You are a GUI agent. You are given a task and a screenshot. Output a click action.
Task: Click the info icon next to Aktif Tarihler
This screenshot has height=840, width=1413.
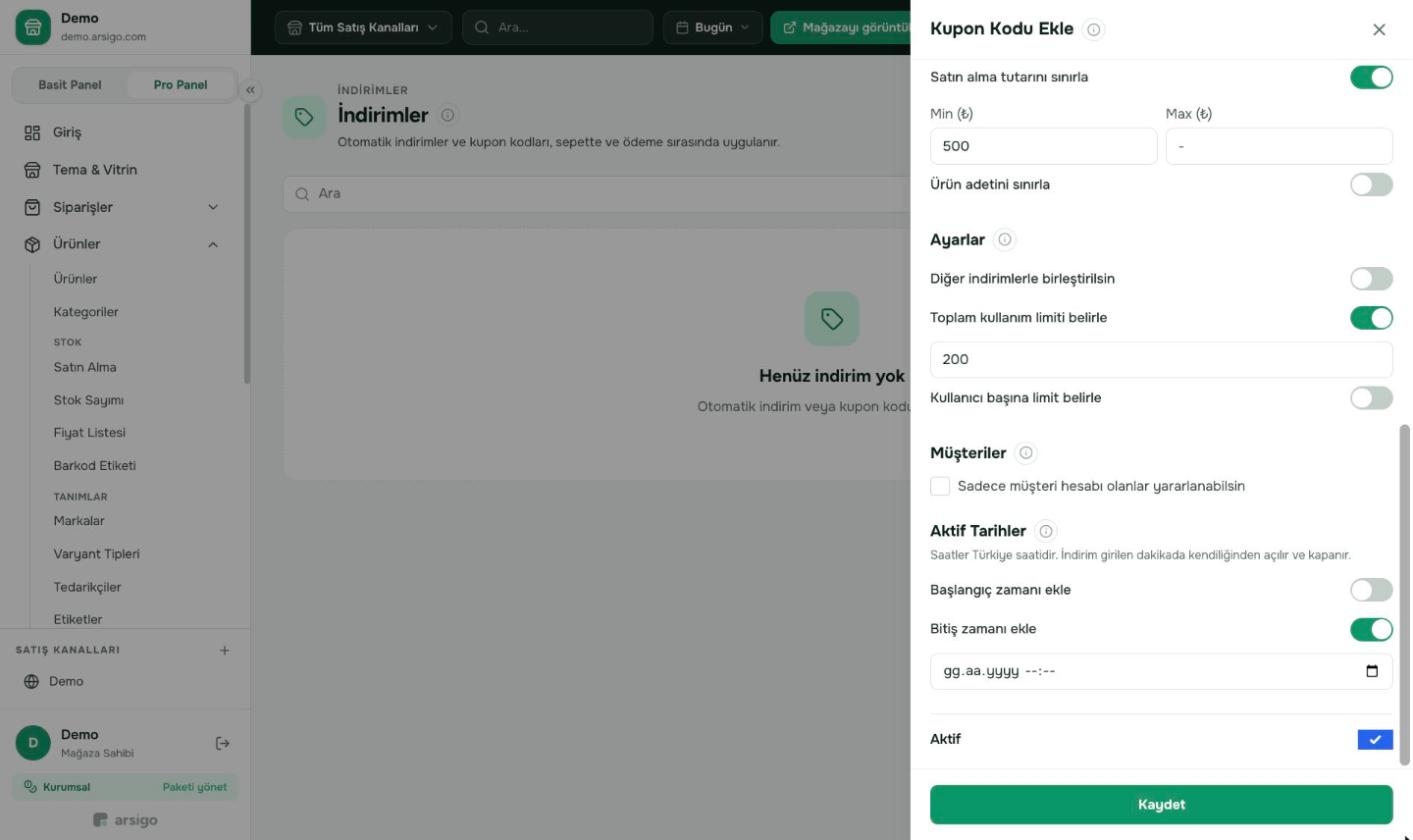(x=1046, y=531)
